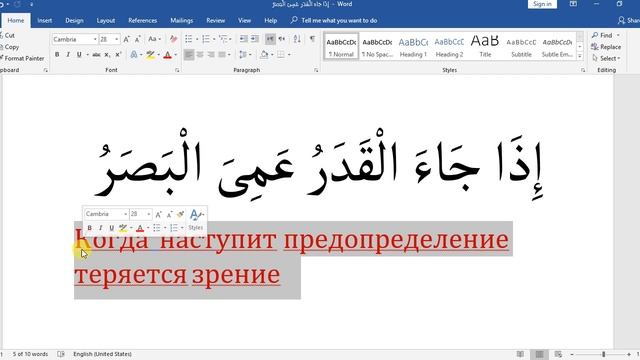Screen dimensions: 640x360
Task: Expand the Styles gallery More arrow
Action: (580, 56)
